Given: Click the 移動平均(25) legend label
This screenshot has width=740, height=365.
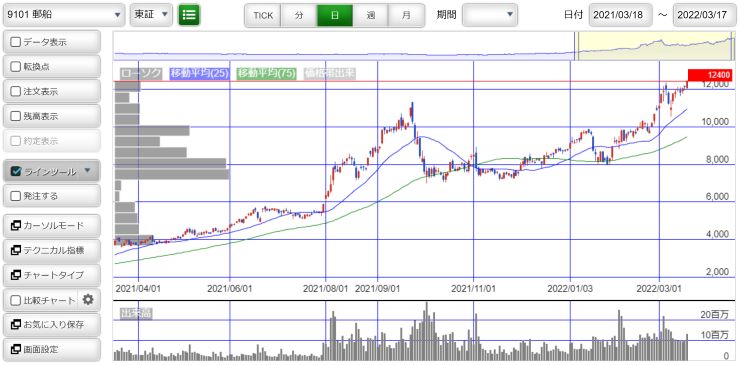Looking at the screenshot, I should point(200,73).
